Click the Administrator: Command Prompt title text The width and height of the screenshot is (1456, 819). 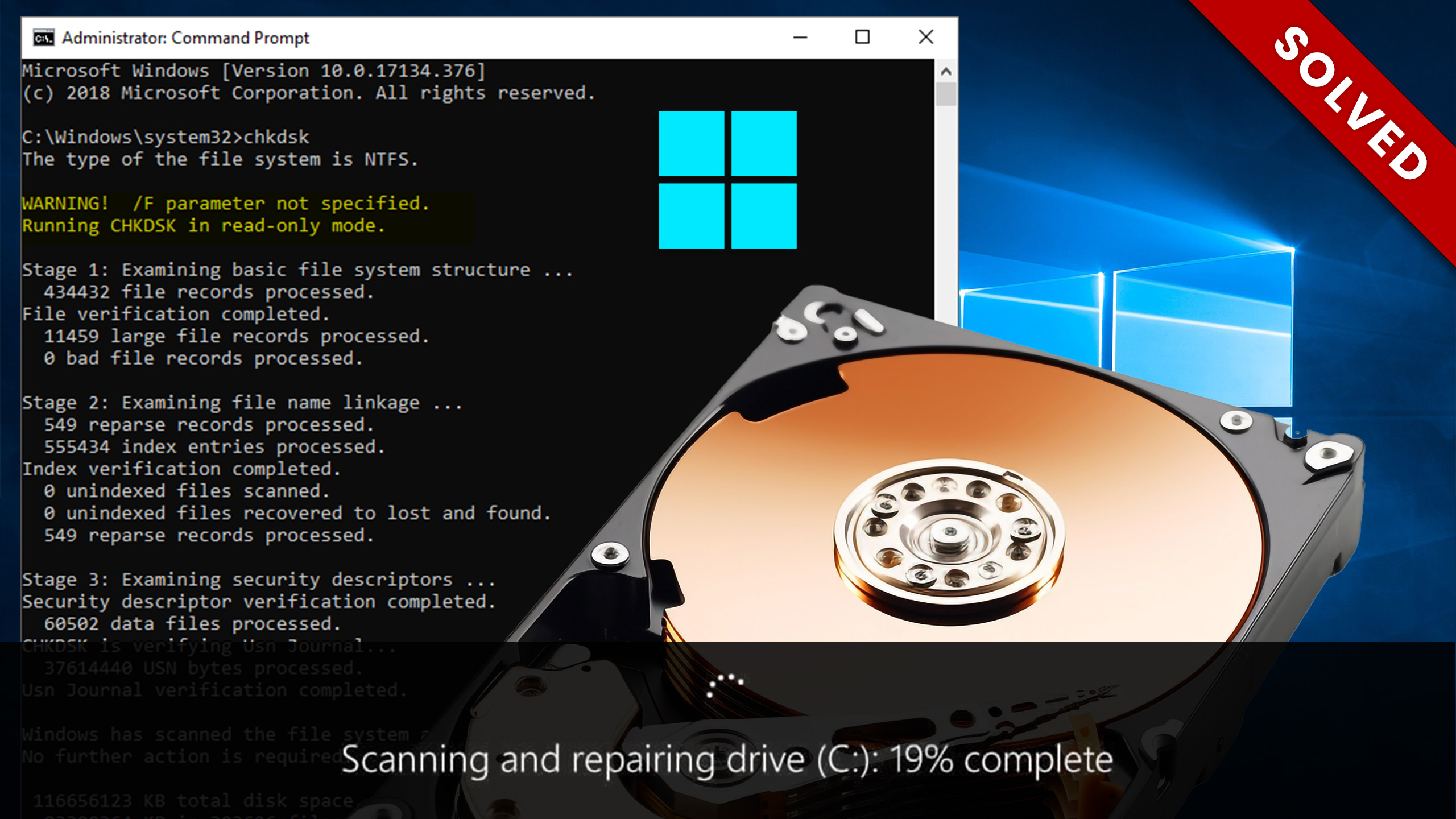(186, 38)
